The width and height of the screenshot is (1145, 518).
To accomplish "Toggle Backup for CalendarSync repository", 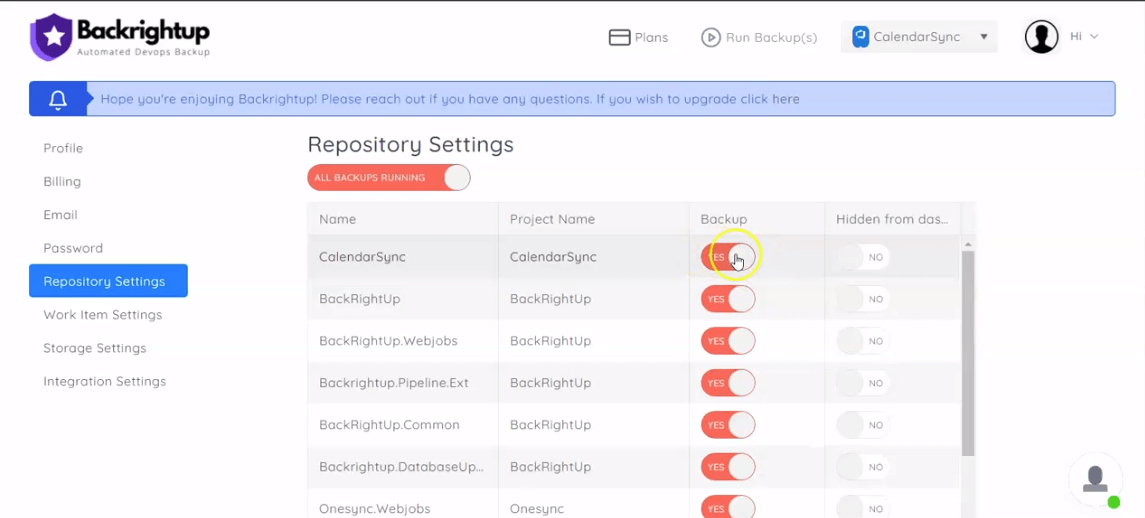I will [728, 257].
